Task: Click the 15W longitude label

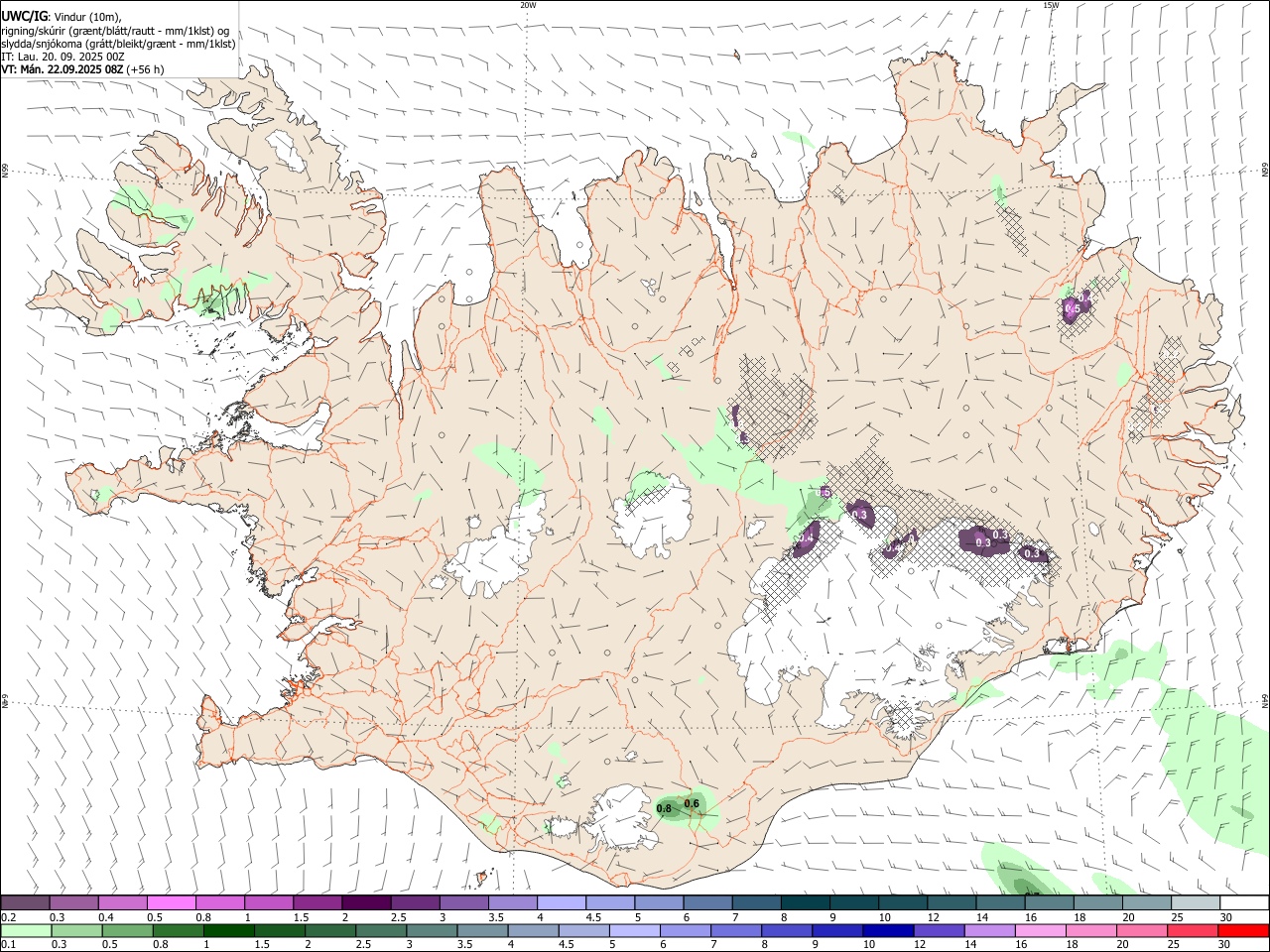Action: [x=1051, y=5]
